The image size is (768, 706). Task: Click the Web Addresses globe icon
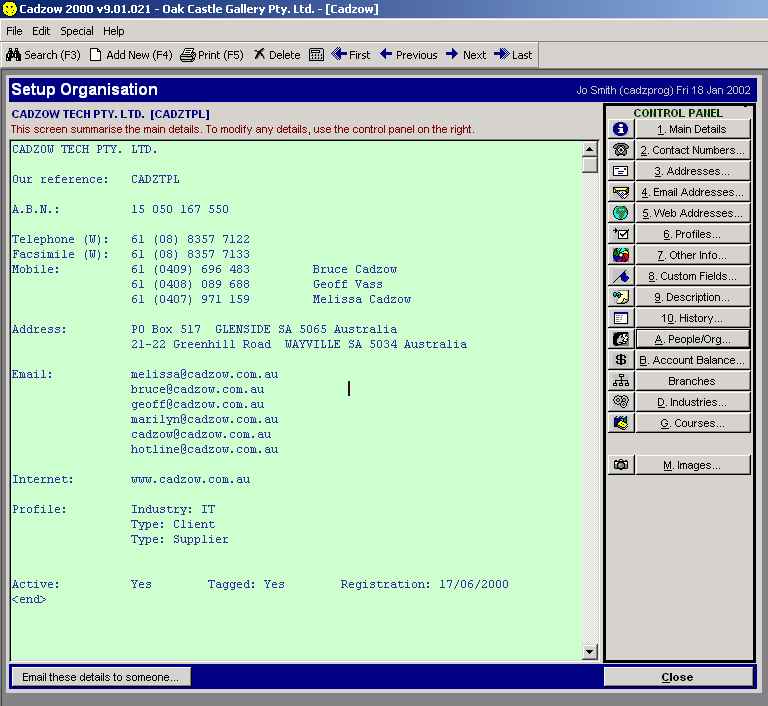[x=621, y=213]
